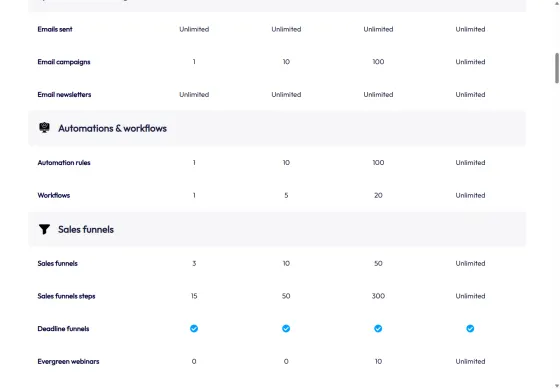Click Workflows value 5
Viewport: 560px width, 389px height.
coord(286,195)
